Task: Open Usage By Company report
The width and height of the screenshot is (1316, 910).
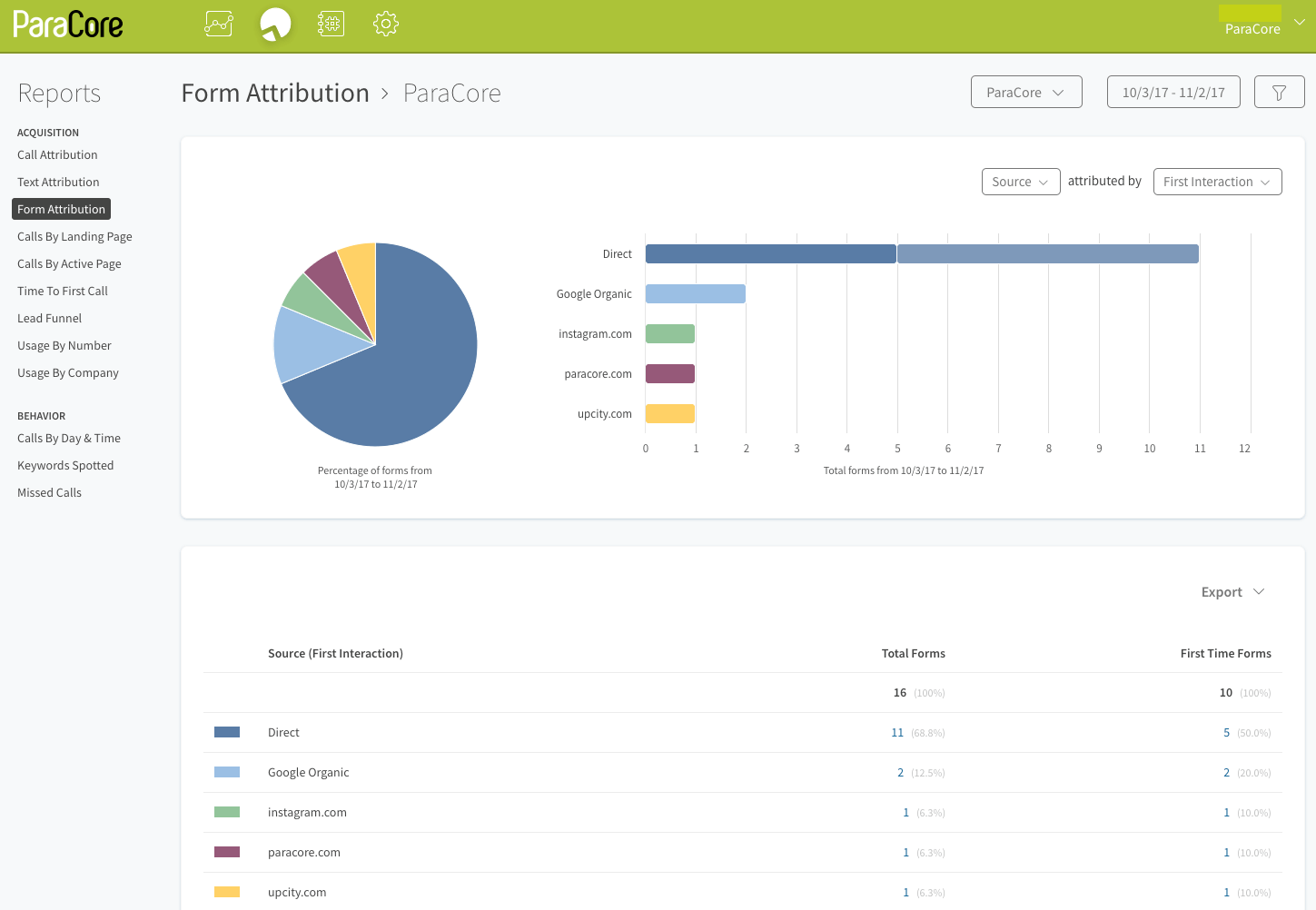Action: click(68, 372)
